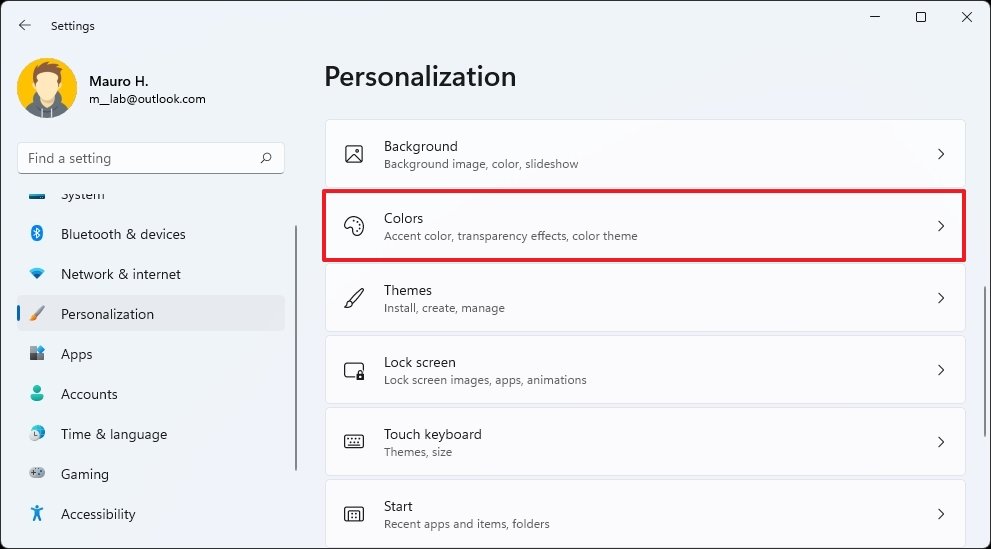Click the Time & language globe icon

click(37, 433)
